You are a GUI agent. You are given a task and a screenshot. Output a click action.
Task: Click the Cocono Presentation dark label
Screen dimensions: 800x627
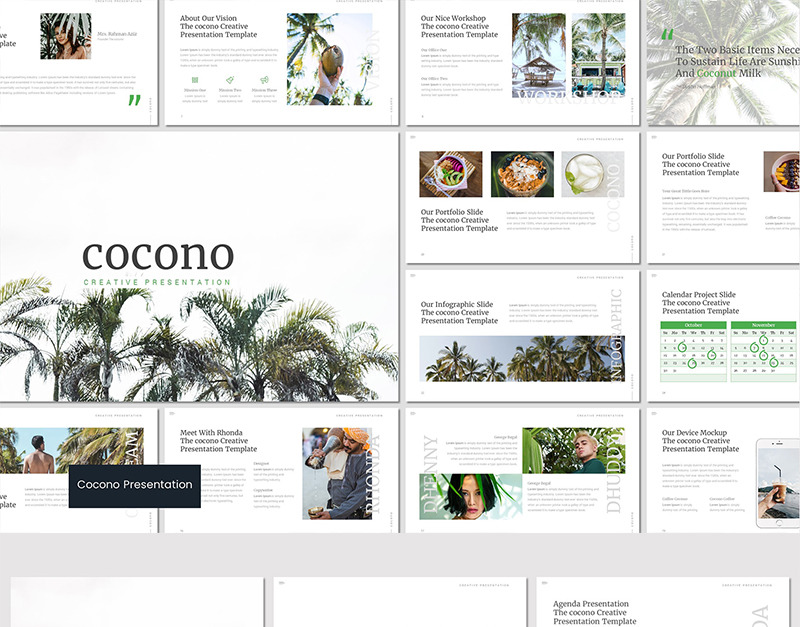tap(132, 485)
